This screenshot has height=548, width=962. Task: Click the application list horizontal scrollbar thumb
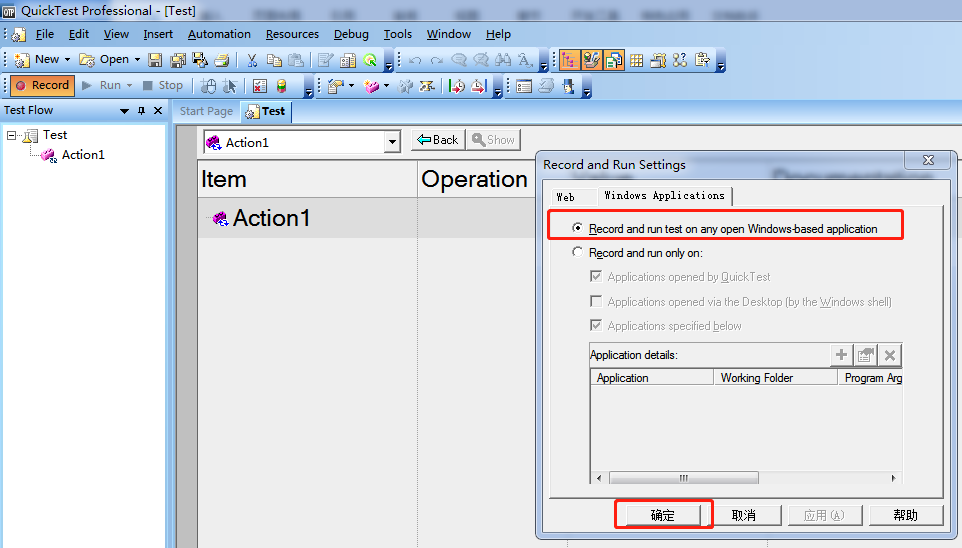tap(683, 478)
